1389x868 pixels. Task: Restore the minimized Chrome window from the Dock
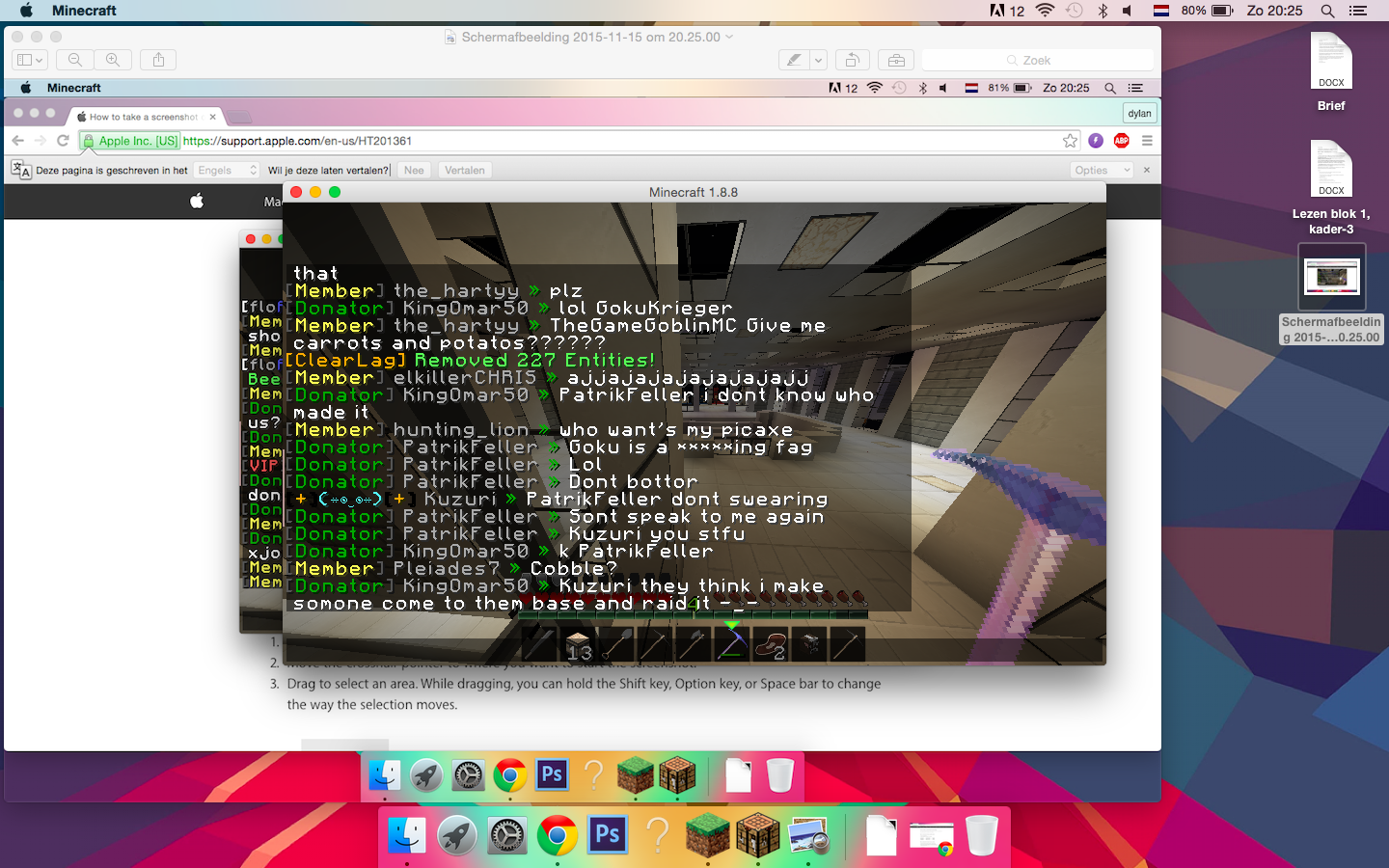coord(932,837)
